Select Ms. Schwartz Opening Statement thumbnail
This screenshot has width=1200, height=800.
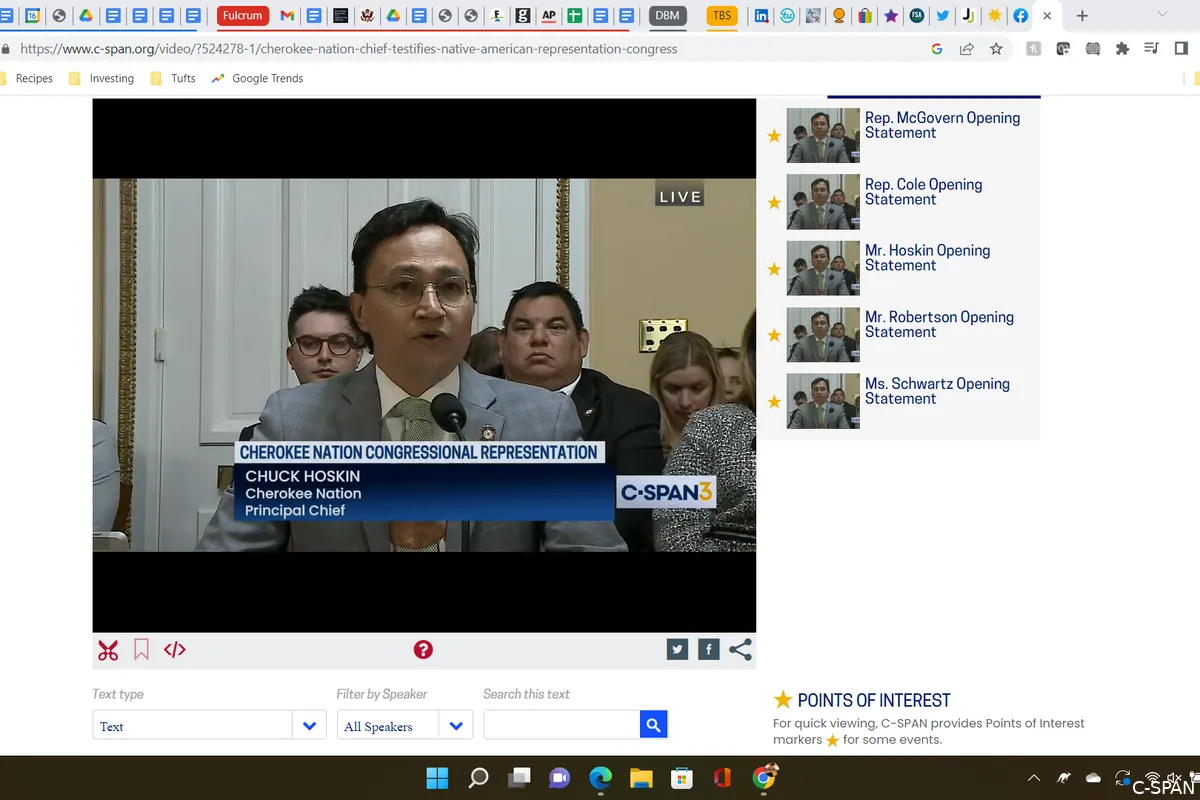point(823,401)
